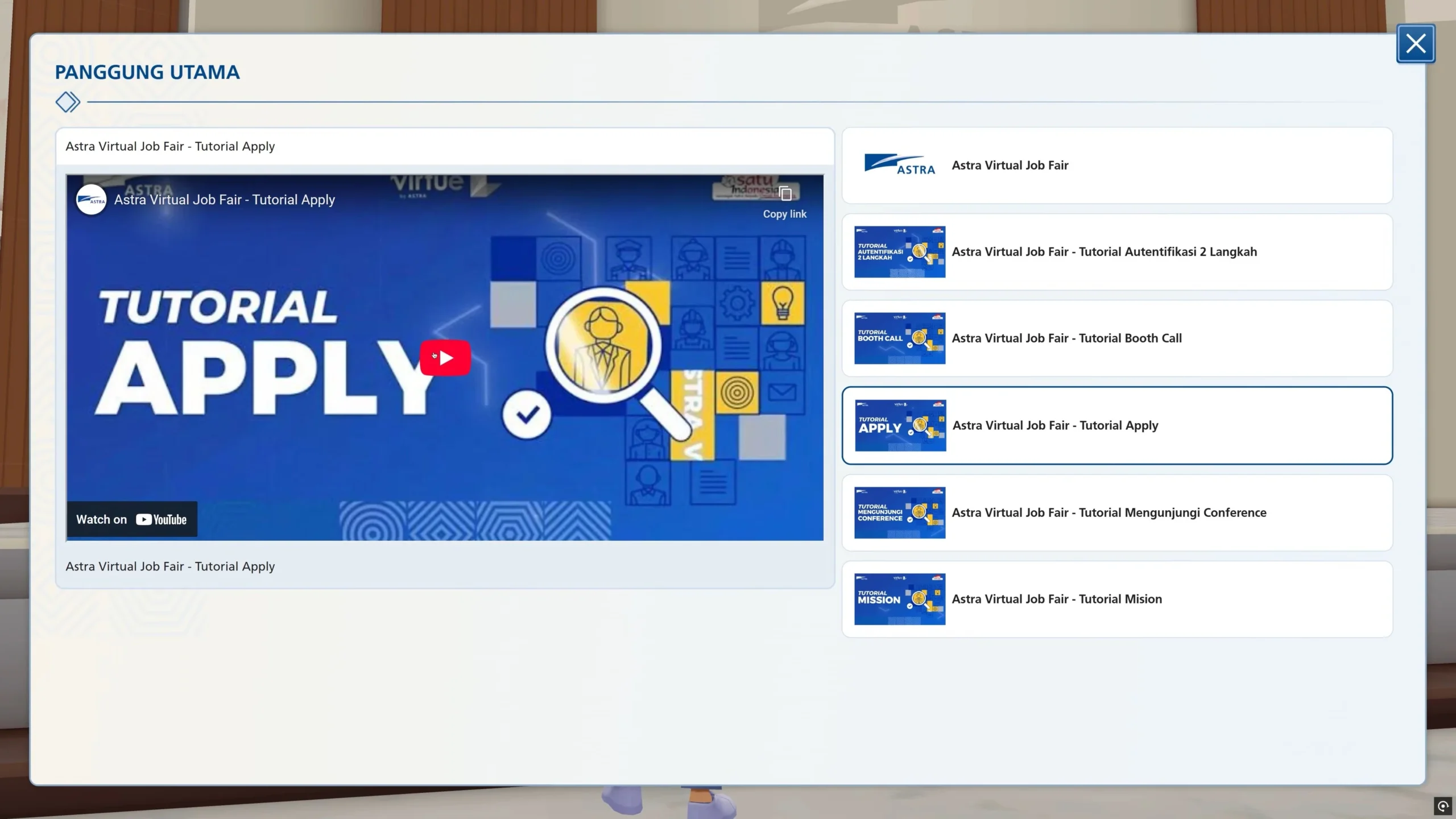The width and height of the screenshot is (1456, 819).
Task: Open Astra Virtual Job Fair playlist item
Action: 1010,166
